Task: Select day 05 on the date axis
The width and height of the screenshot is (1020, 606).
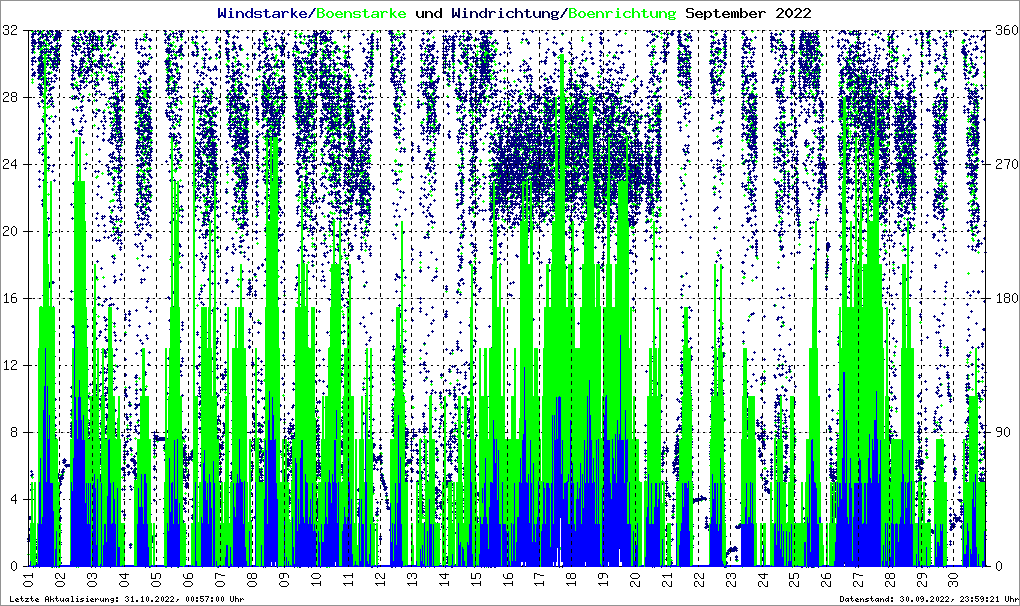Action: (156, 579)
